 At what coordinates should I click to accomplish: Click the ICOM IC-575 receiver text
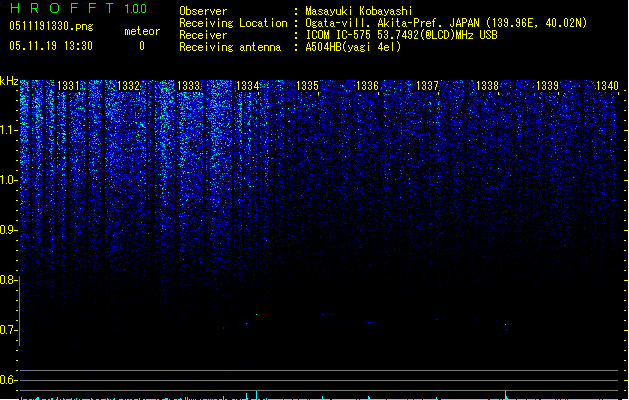coord(401,35)
